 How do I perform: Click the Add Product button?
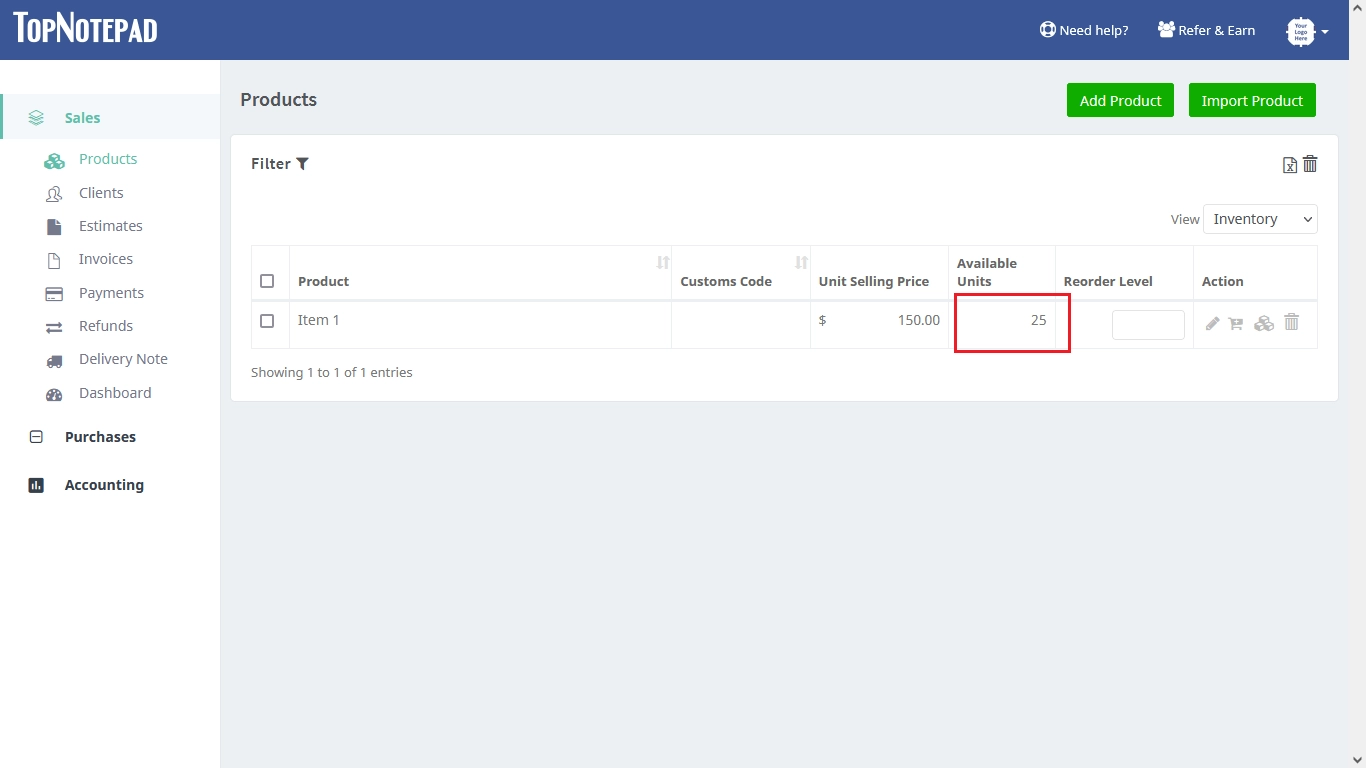1120,100
